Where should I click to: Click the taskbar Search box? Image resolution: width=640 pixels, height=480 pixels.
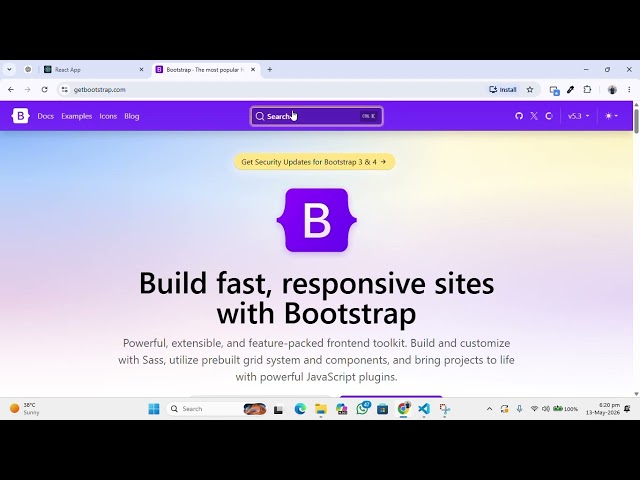[x=217, y=409]
